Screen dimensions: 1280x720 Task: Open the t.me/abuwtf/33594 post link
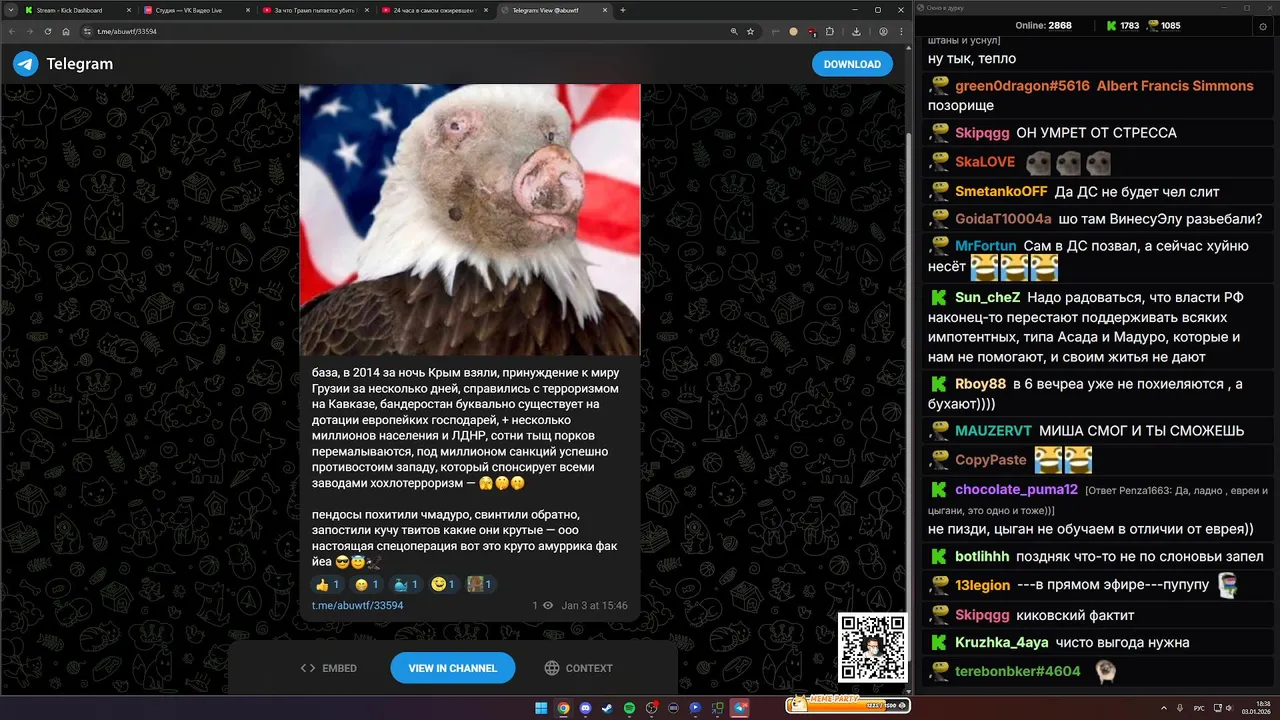pos(357,605)
